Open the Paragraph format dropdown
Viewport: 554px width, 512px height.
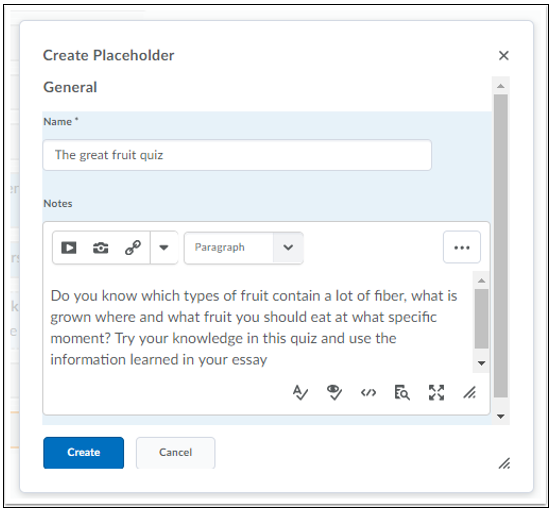[244, 248]
